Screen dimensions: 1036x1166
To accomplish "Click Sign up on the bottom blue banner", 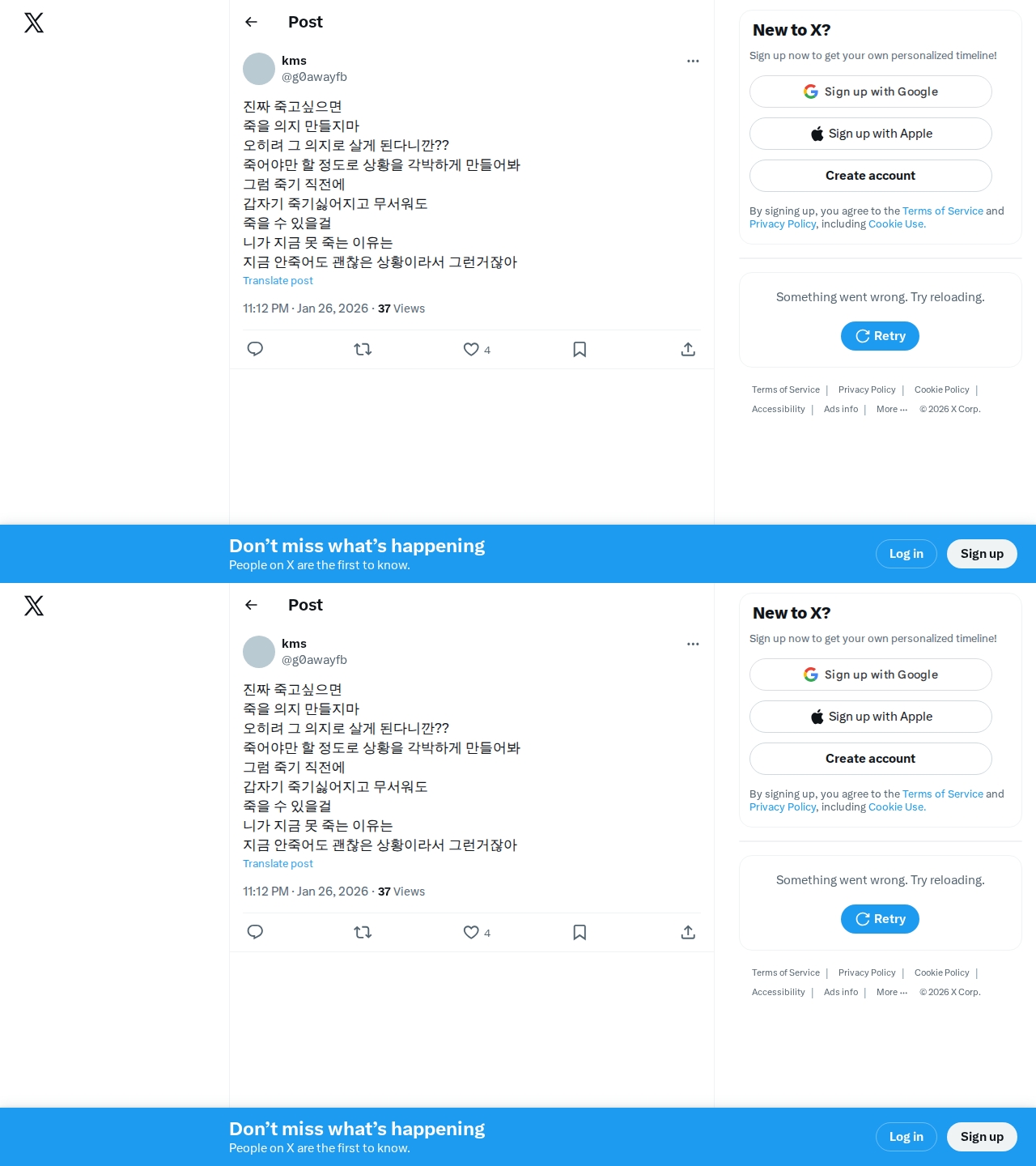I will pyautogui.click(x=982, y=1137).
